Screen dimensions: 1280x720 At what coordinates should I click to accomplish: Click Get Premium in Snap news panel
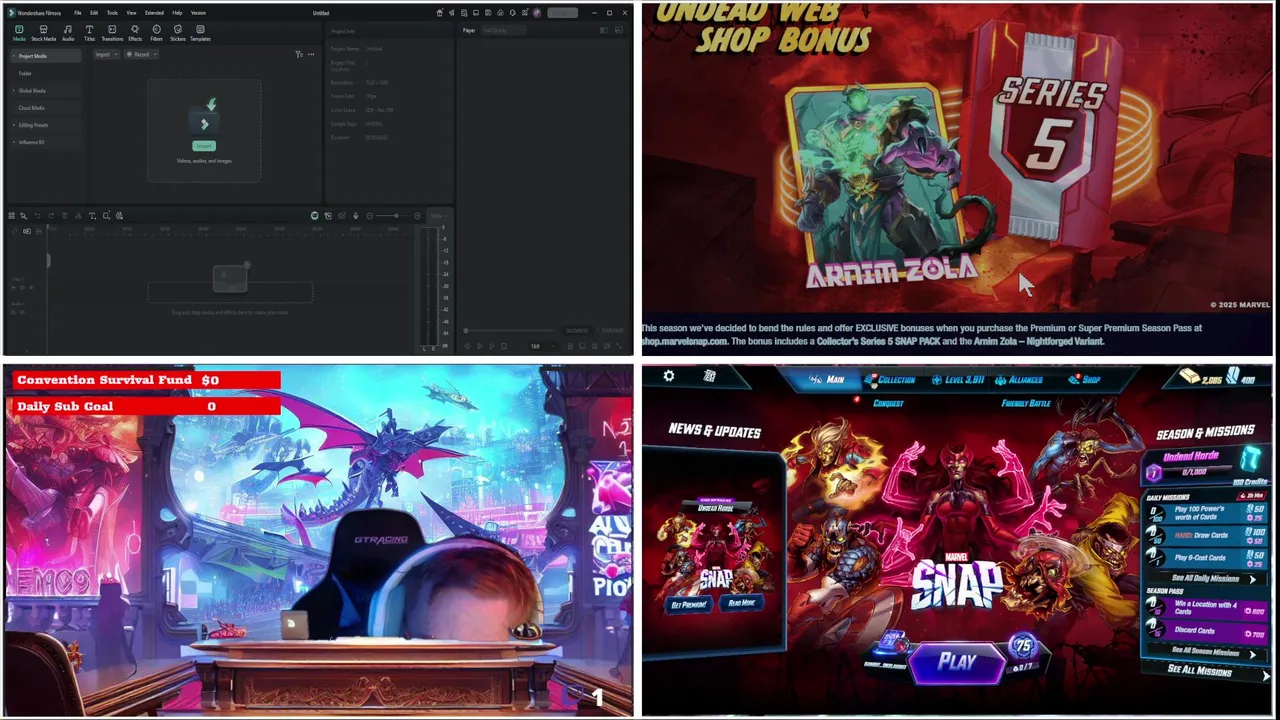689,604
